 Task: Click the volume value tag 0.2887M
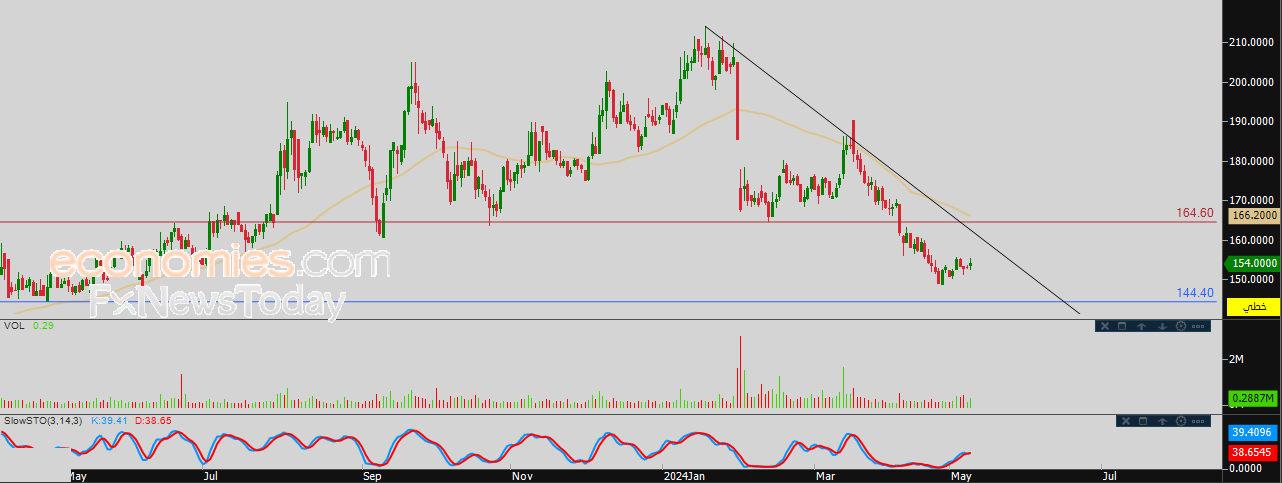[1252, 398]
